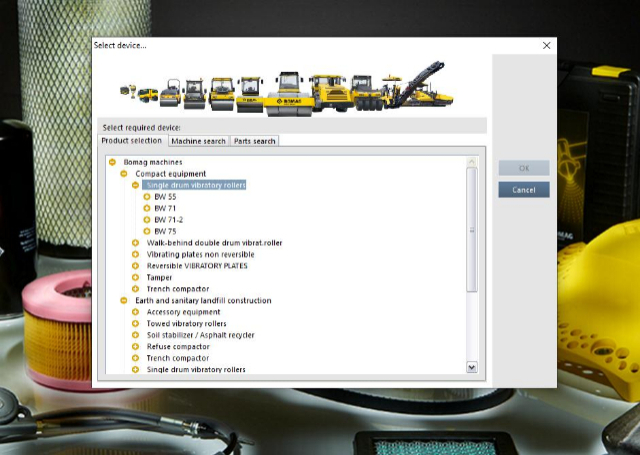Click the Refuse compactor plus icon
640x455 pixels.
135,346
